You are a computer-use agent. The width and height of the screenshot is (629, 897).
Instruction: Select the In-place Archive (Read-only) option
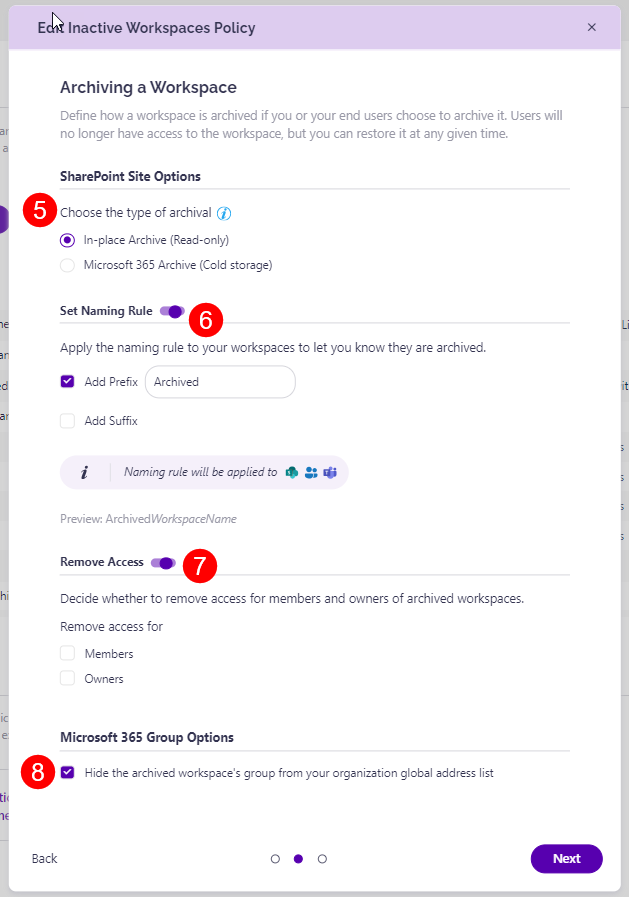coord(67,240)
